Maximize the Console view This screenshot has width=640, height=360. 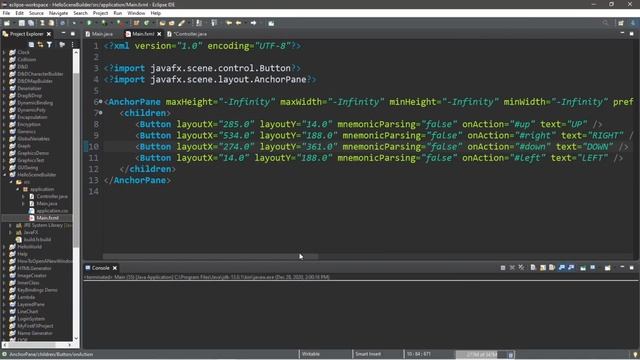pyautogui.click(x=631, y=268)
